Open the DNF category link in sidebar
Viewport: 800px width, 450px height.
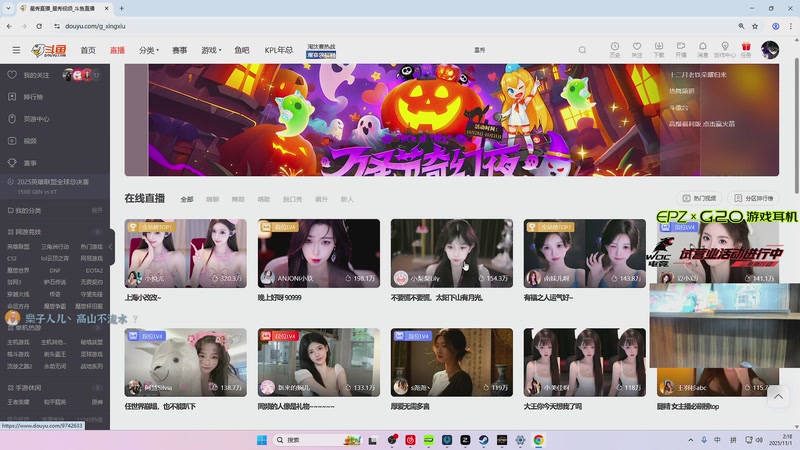(55, 270)
